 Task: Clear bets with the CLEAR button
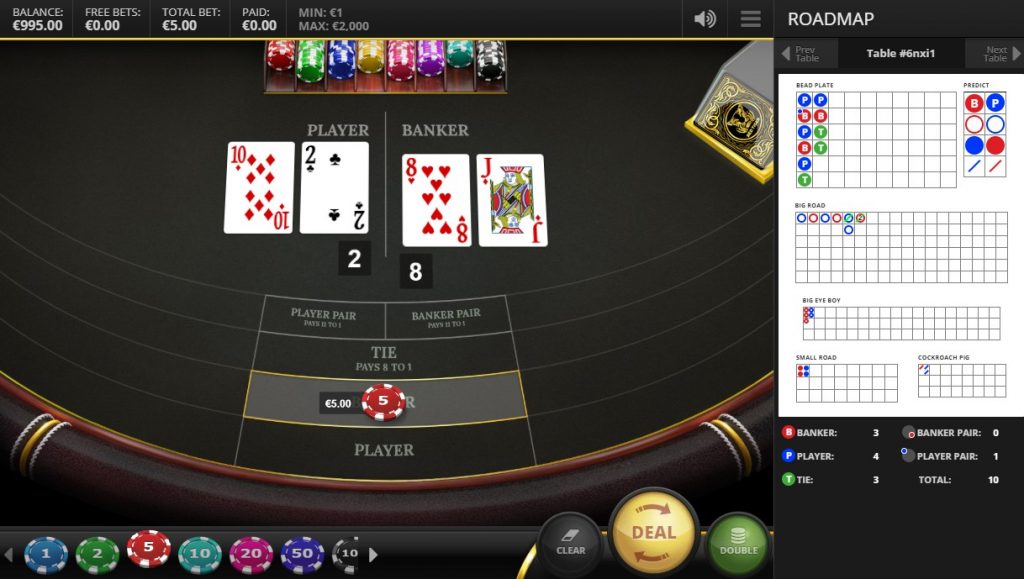(x=570, y=543)
